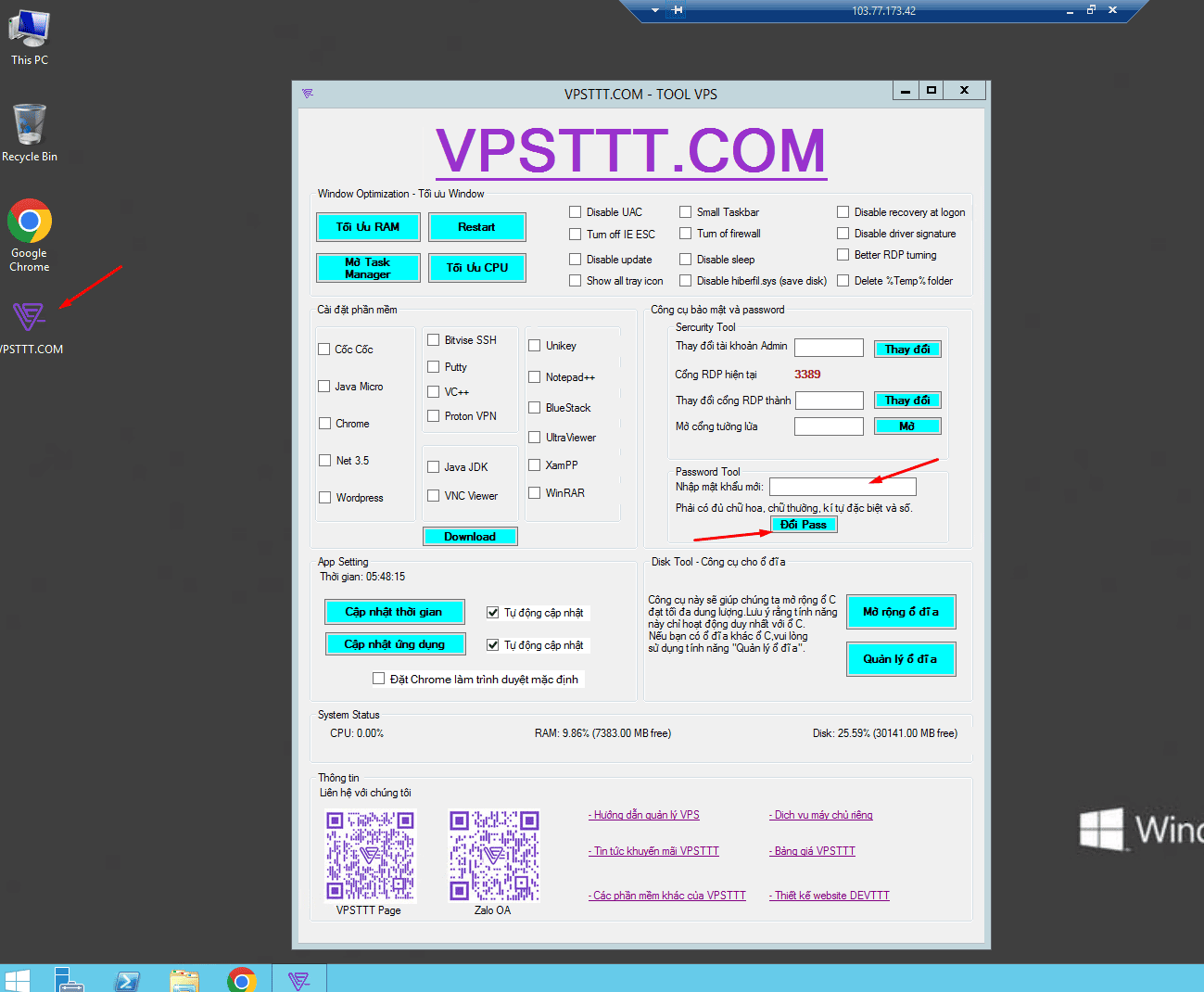
Task: Toggle Disable driver signature
Action: click(x=843, y=234)
